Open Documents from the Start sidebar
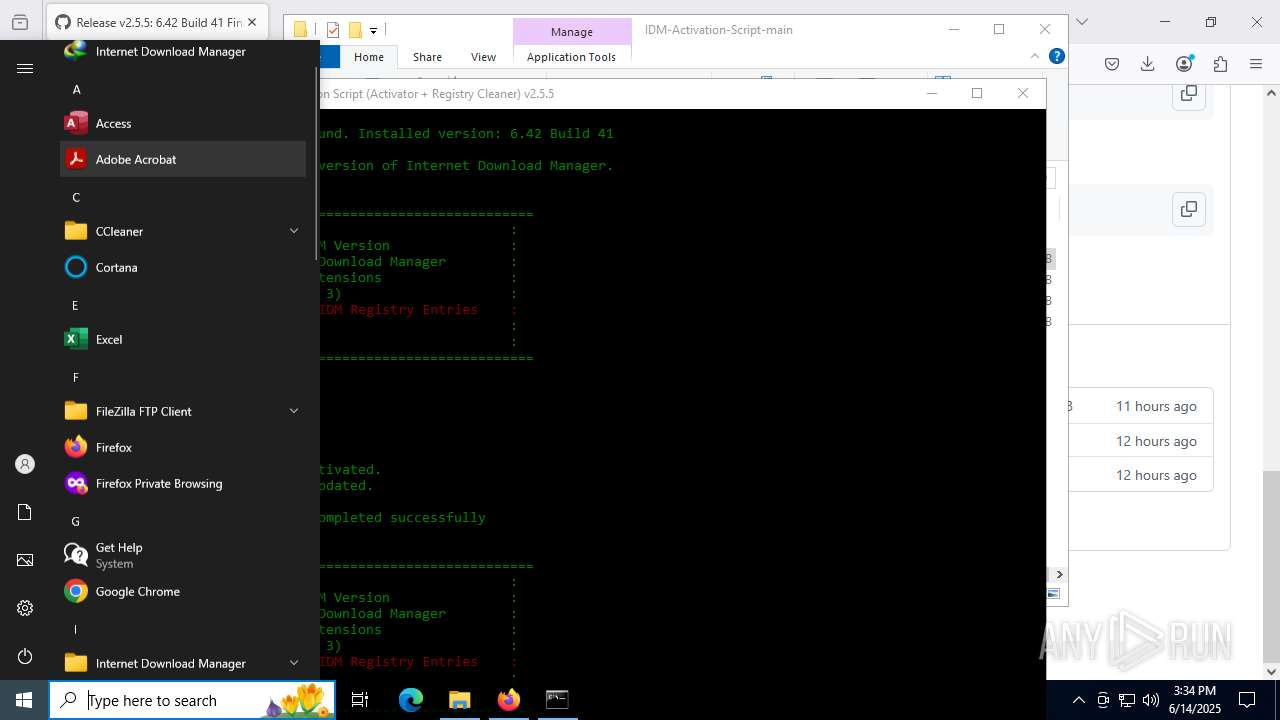 (x=25, y=512)
